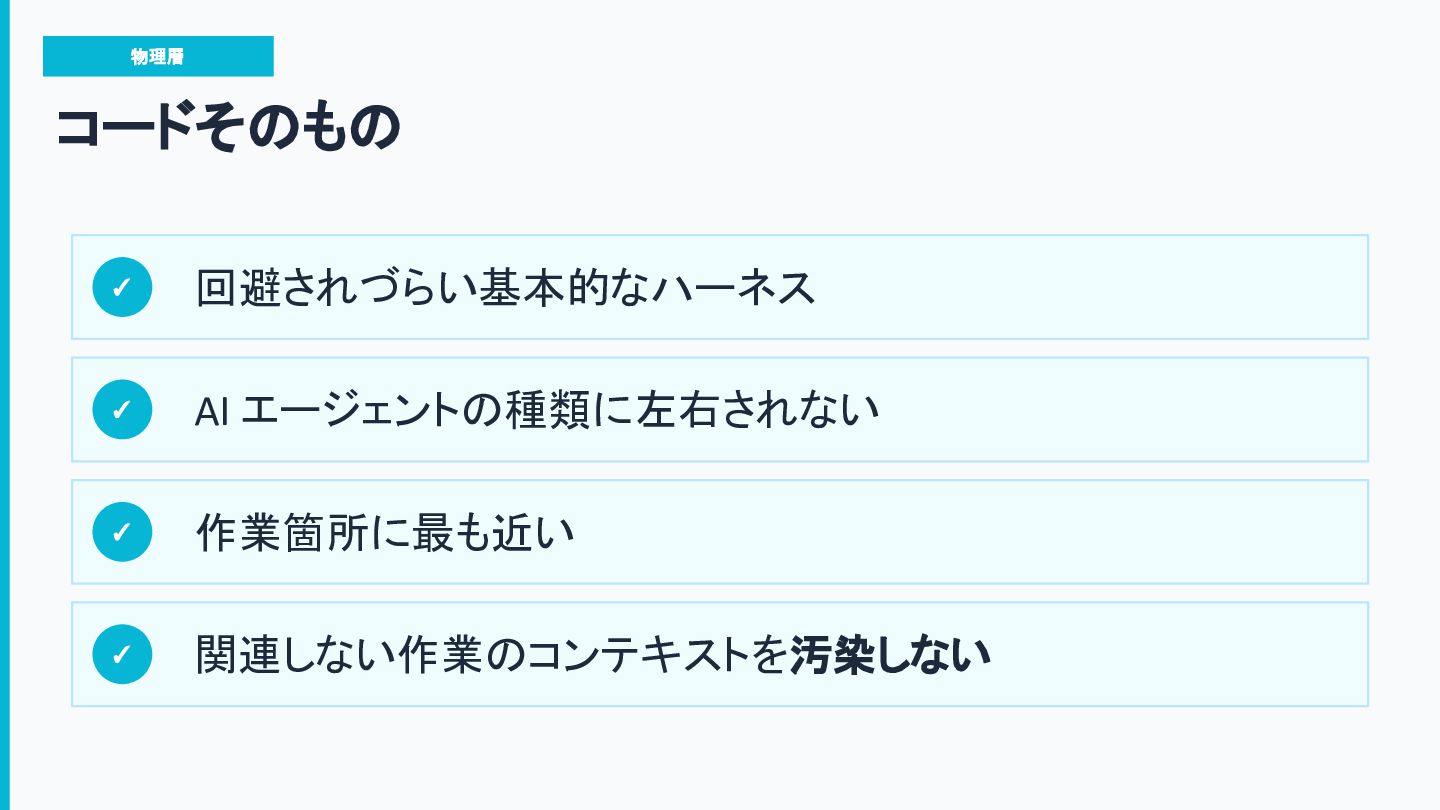
Task: Click the text 作業箇所に最も近い
Action: click(385, 533)
